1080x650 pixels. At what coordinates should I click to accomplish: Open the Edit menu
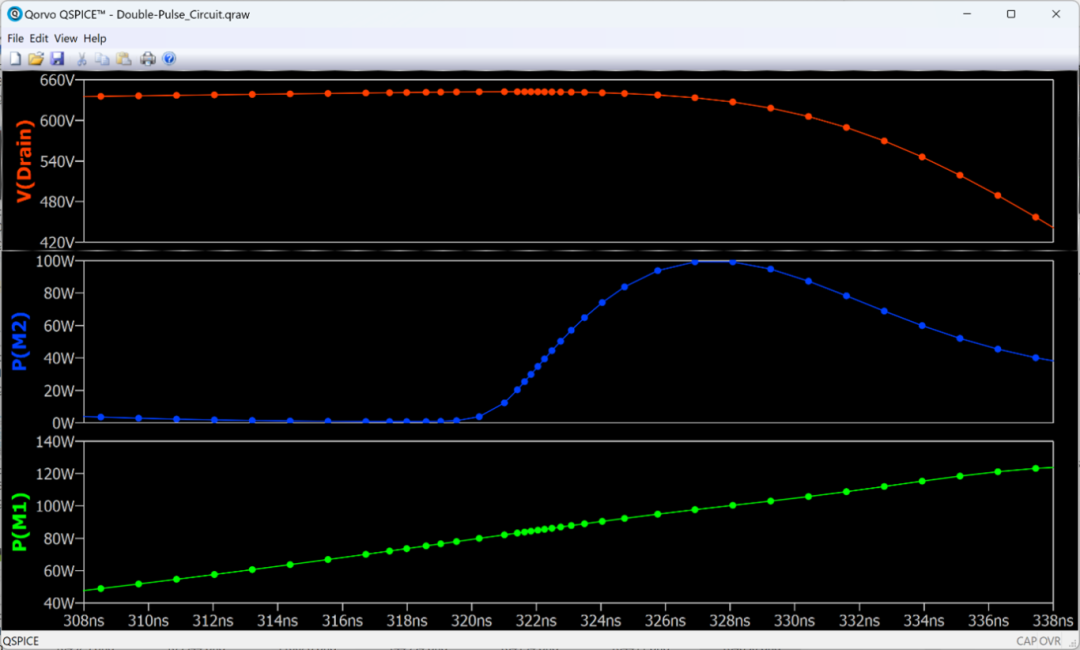39,38
